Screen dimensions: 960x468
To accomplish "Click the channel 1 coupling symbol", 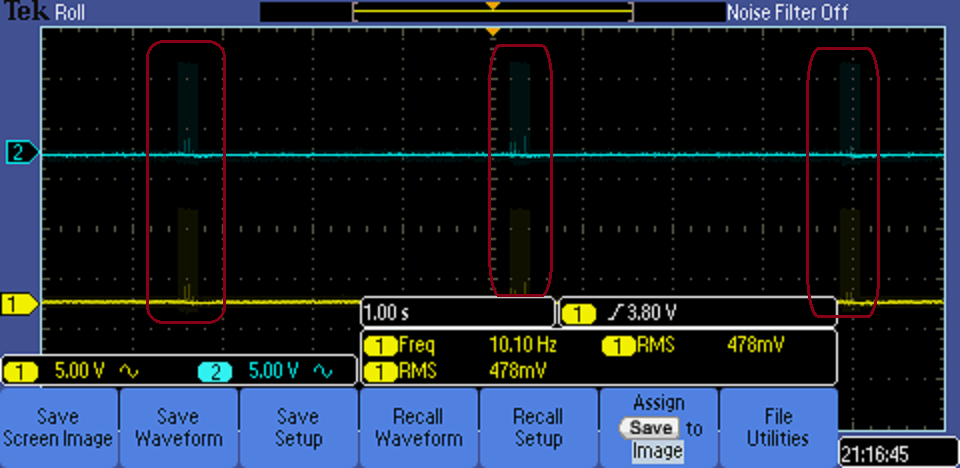I will 129,371.
